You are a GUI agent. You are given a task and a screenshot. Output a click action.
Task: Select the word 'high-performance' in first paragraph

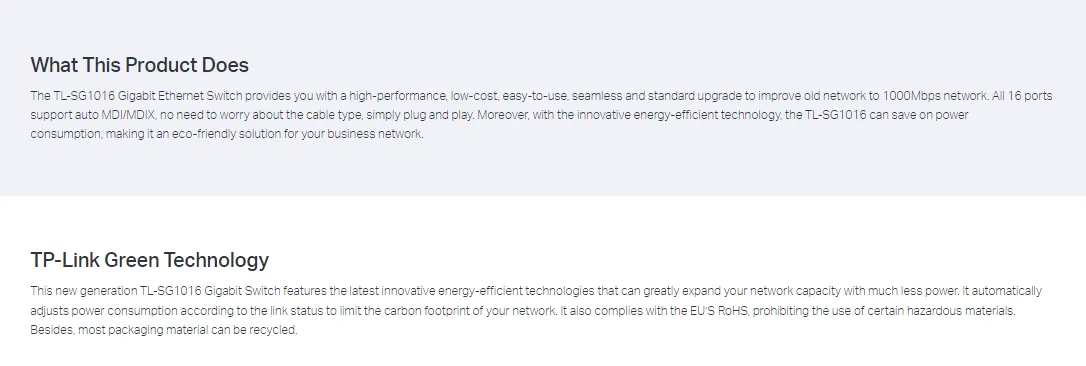(398, 96)
